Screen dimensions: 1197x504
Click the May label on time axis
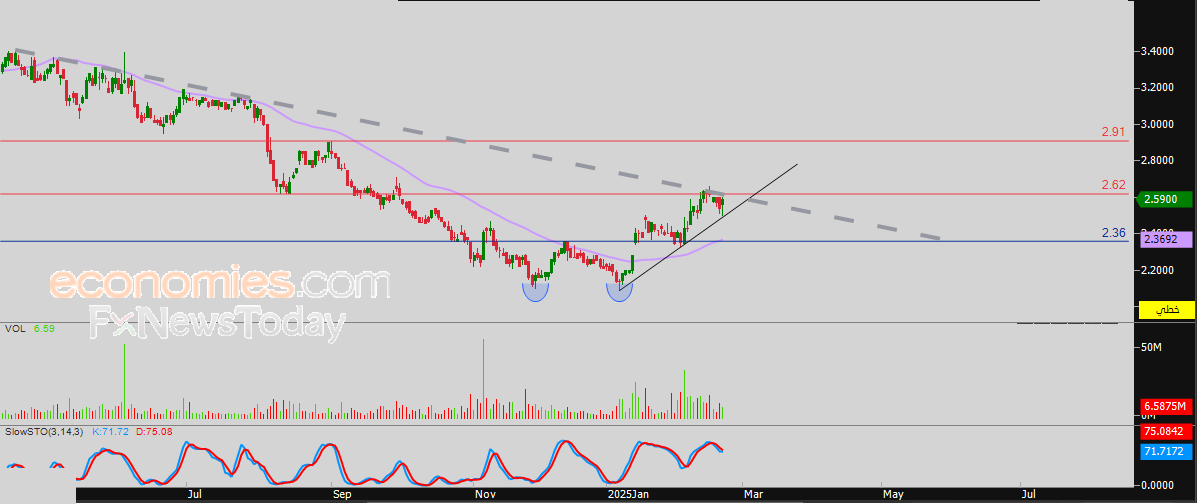(x=894, y=495)
